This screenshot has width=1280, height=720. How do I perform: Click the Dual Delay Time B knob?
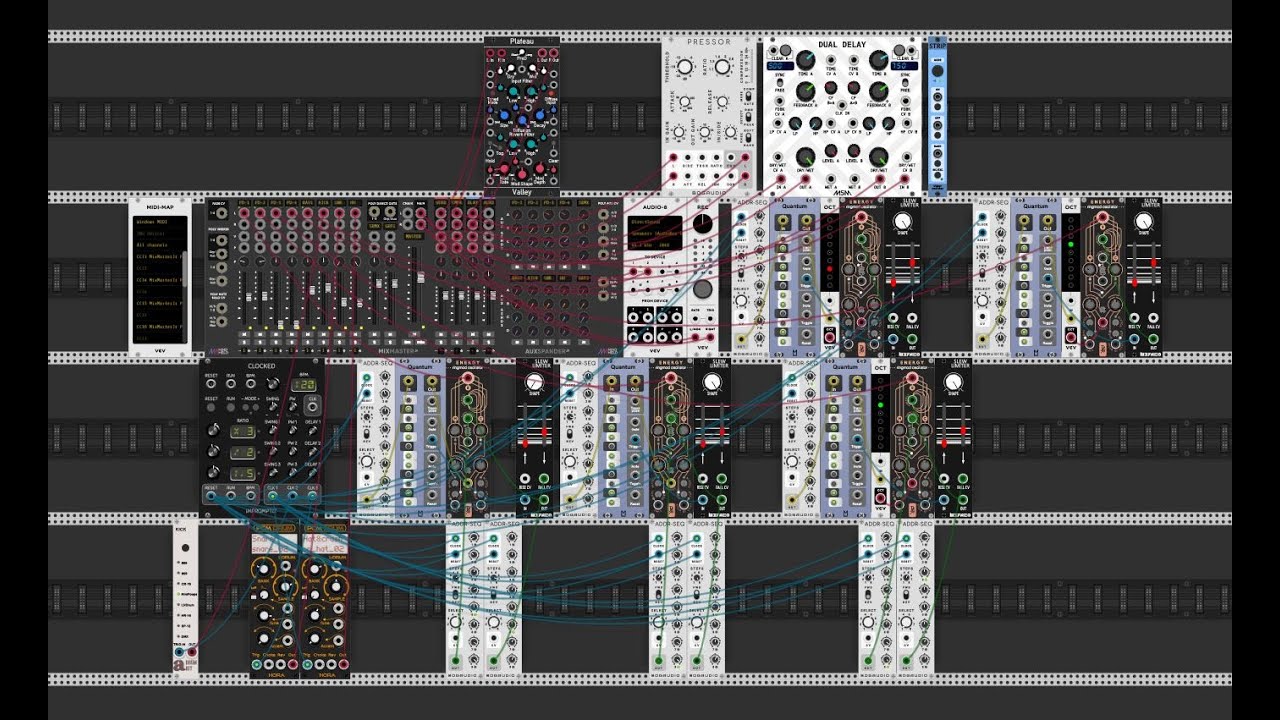(879, 60)
